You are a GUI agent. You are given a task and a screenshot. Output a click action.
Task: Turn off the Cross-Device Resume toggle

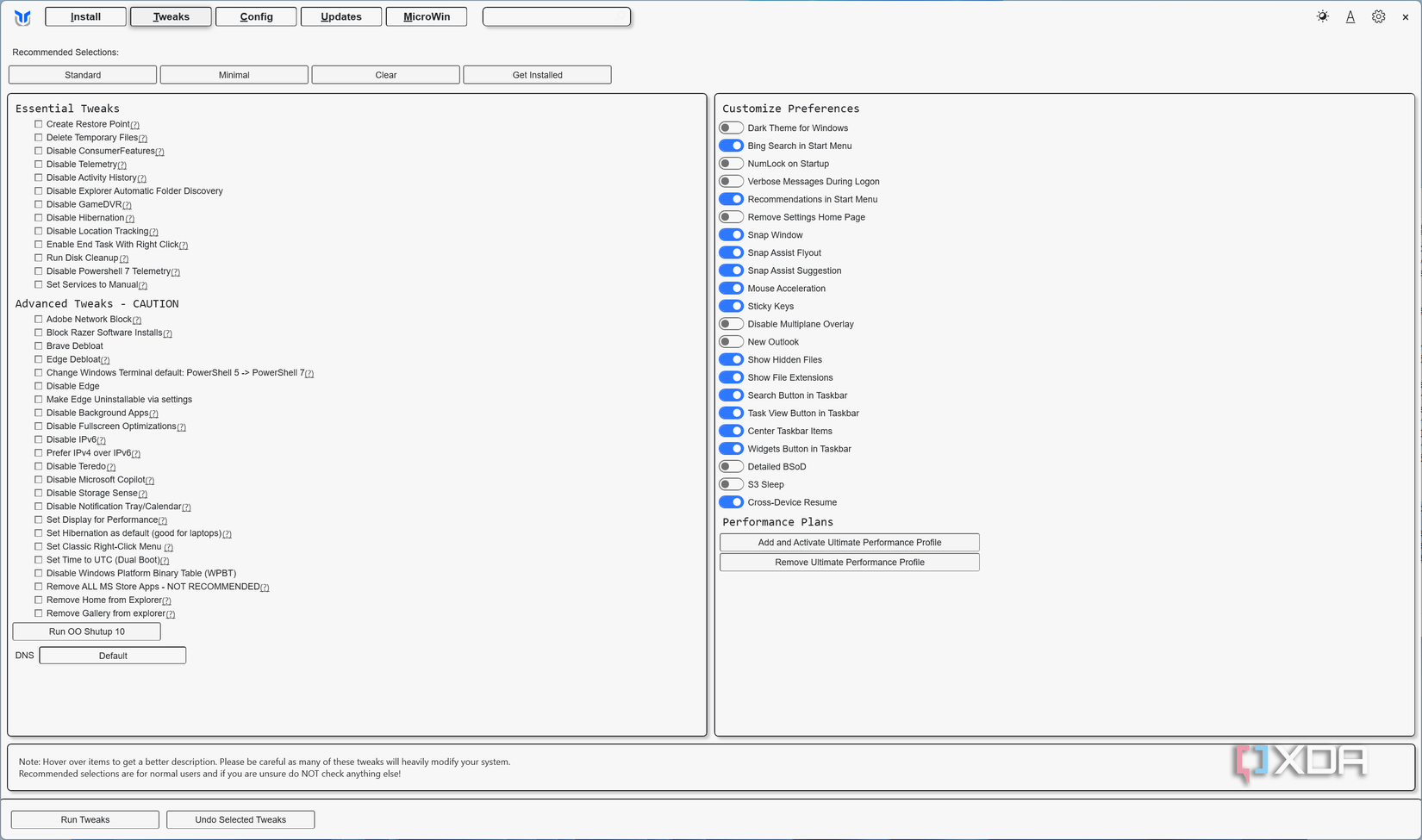tap(731, 501)
